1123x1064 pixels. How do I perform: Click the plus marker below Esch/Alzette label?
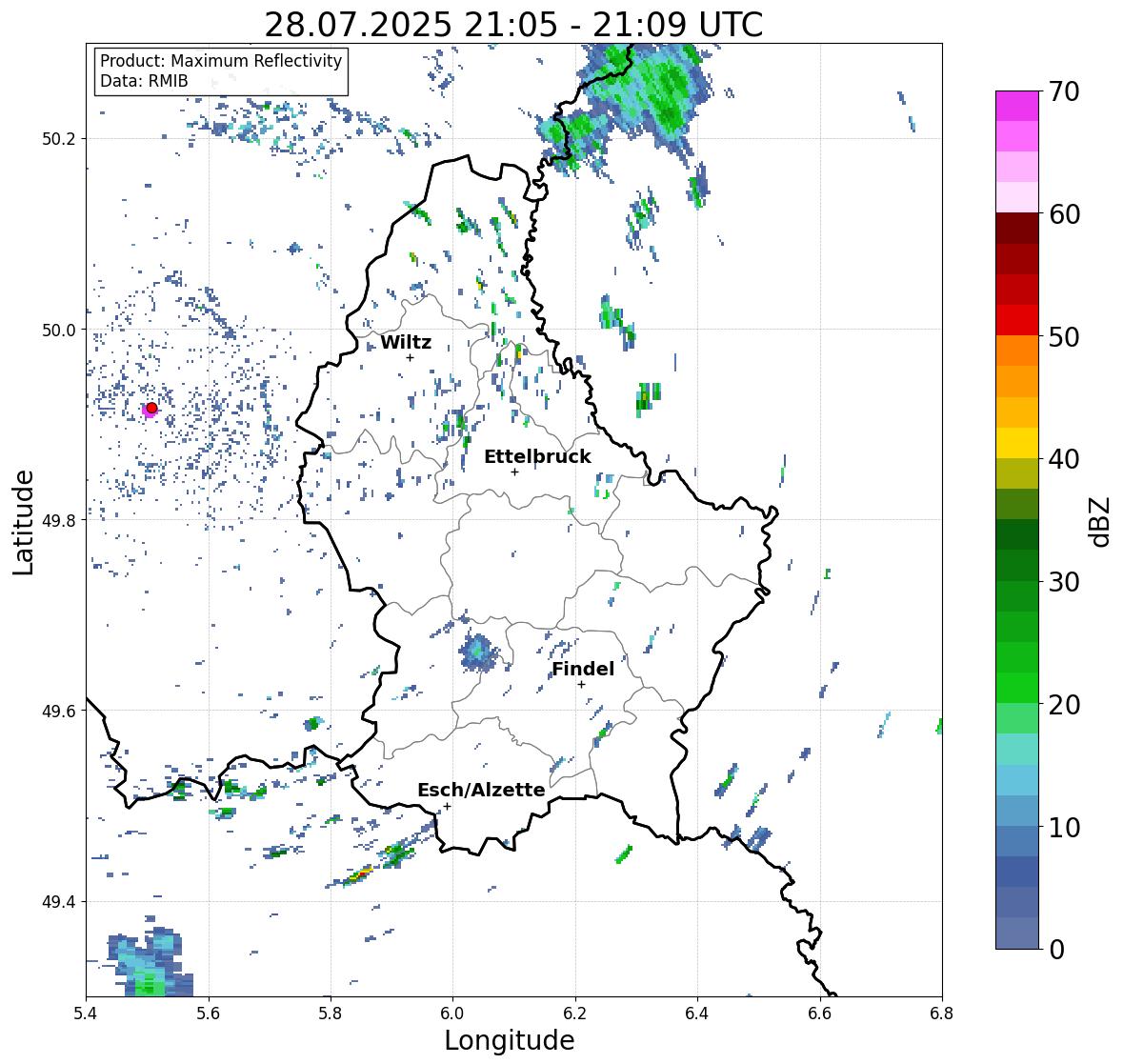[x=447, y=806]
